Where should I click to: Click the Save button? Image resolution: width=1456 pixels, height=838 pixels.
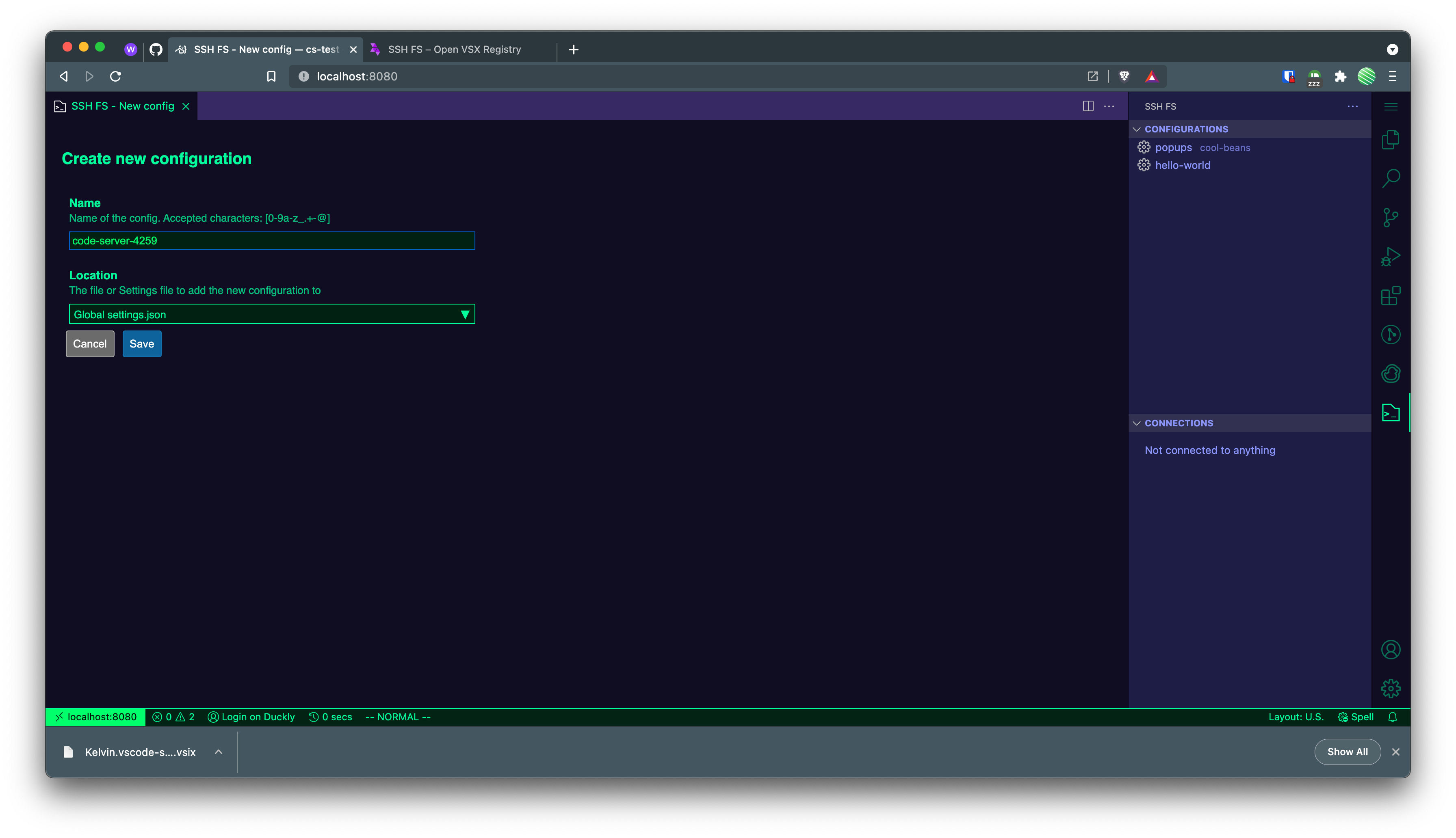[142, 343]
